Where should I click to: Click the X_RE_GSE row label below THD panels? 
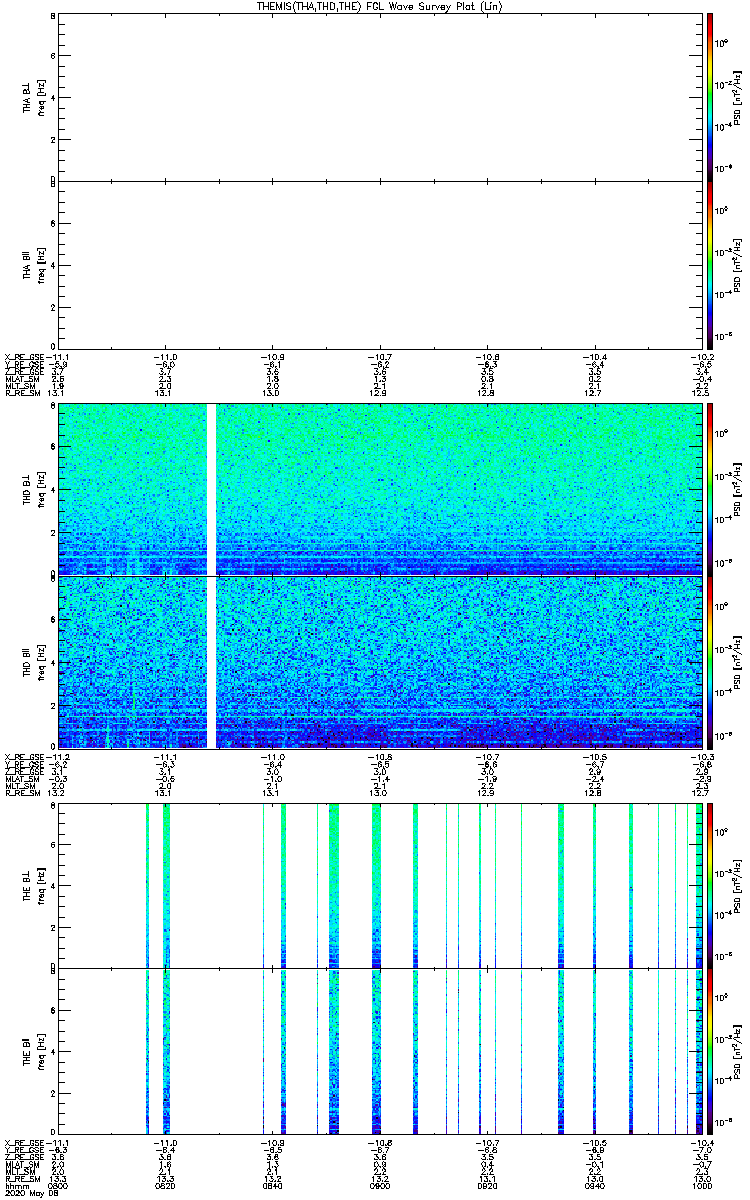point(24,756)
